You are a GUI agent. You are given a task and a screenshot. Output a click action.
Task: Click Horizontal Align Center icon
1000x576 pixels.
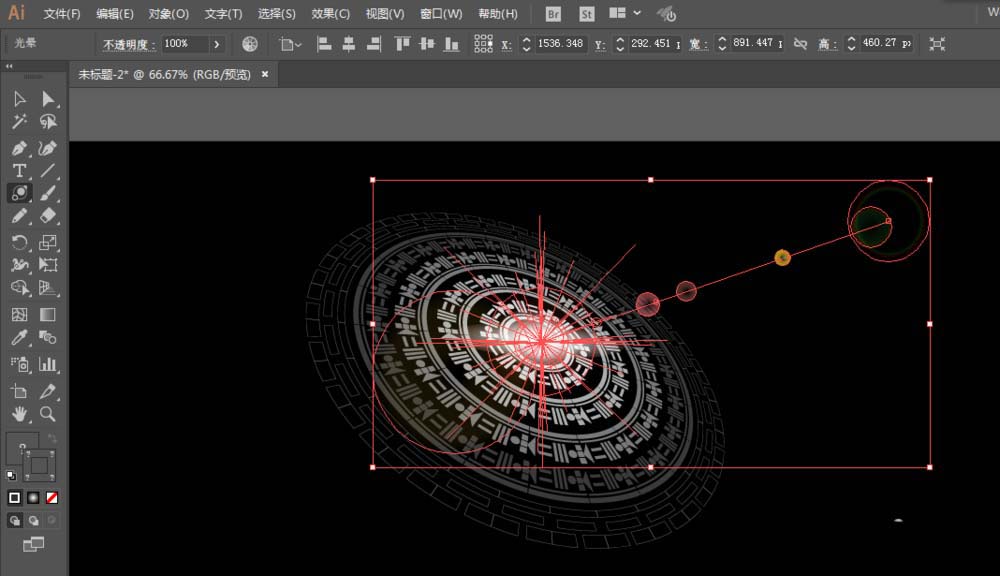point(349,43)
